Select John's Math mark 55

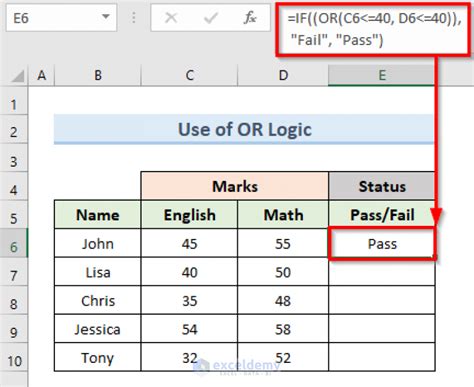[283, 243]
